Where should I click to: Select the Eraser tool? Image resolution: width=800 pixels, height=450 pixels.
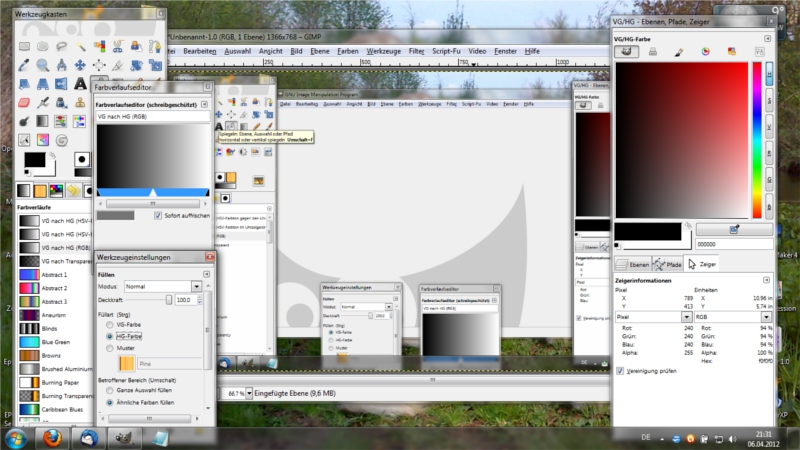(24, 103)
